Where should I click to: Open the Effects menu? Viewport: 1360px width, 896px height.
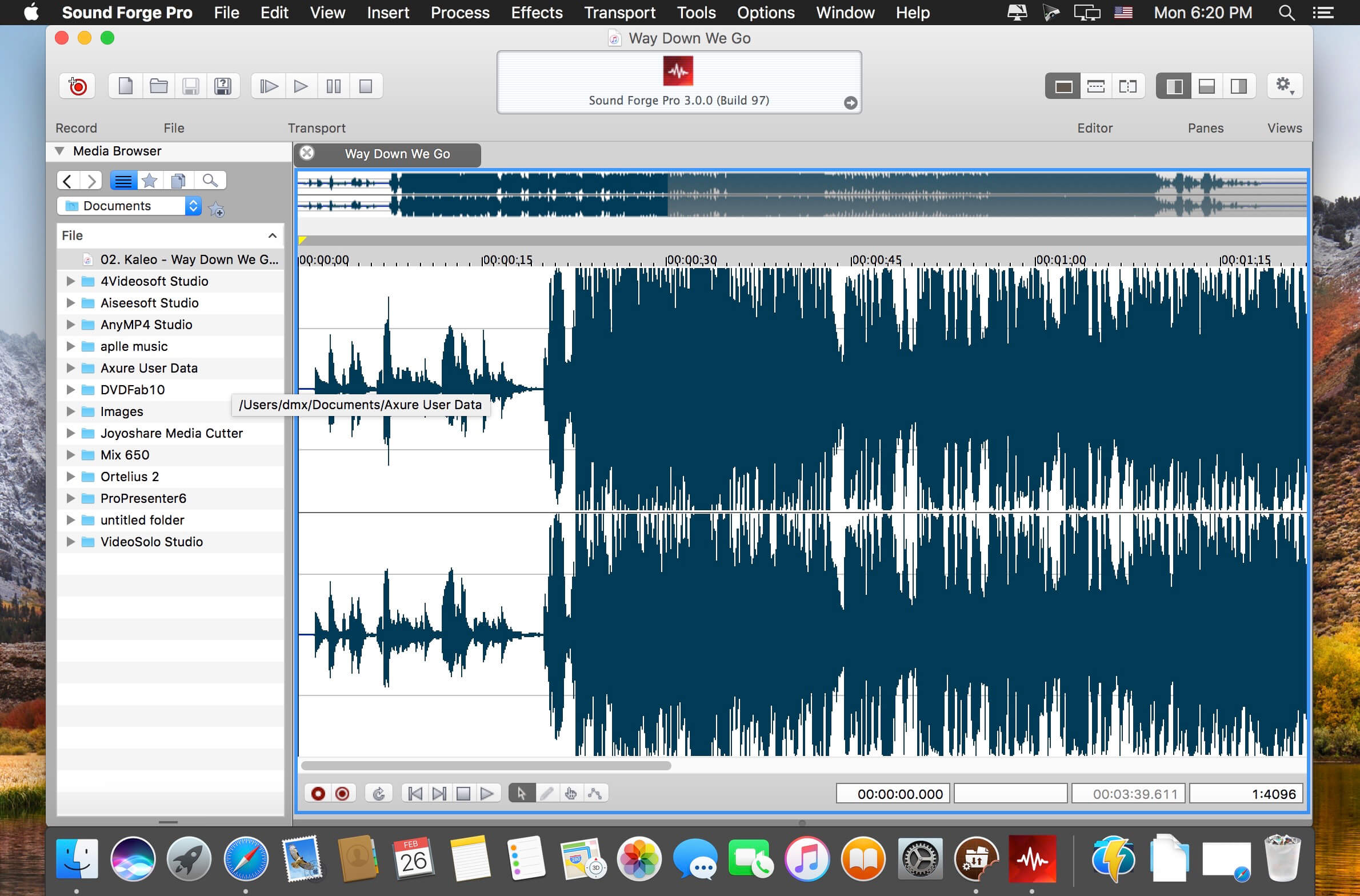pos(537,13)
